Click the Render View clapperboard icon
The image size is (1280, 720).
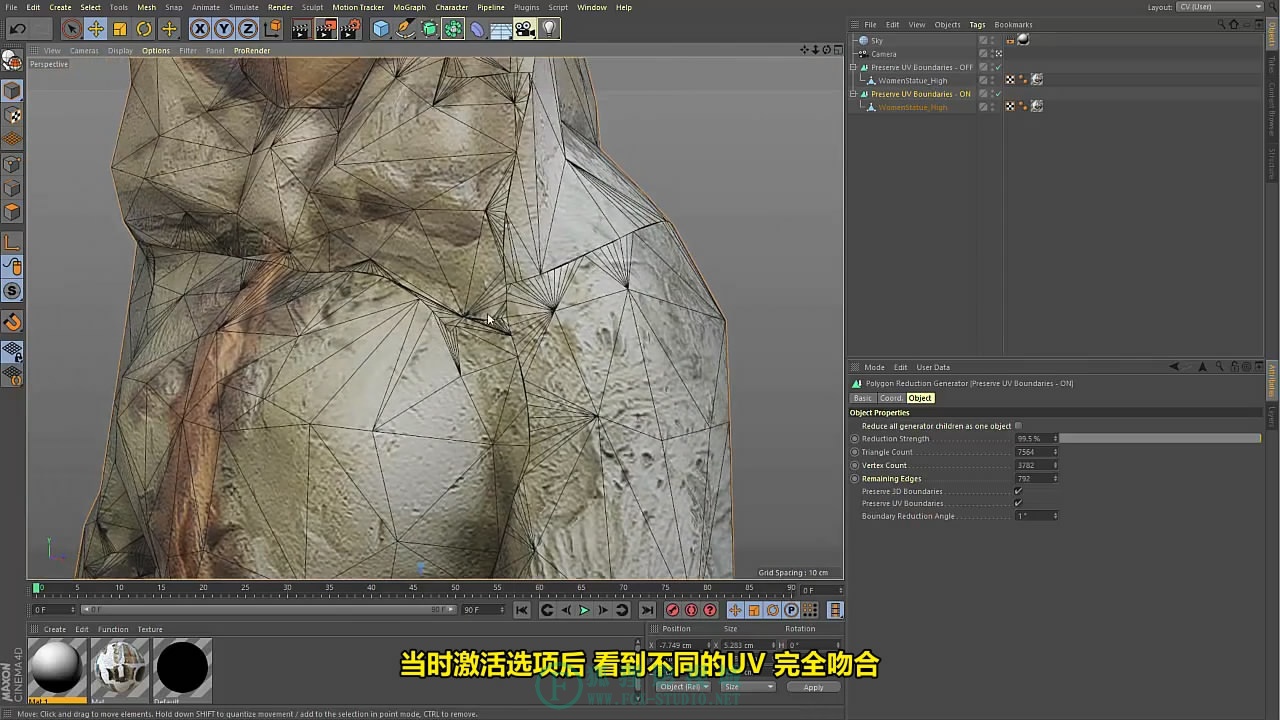point(301,29)
